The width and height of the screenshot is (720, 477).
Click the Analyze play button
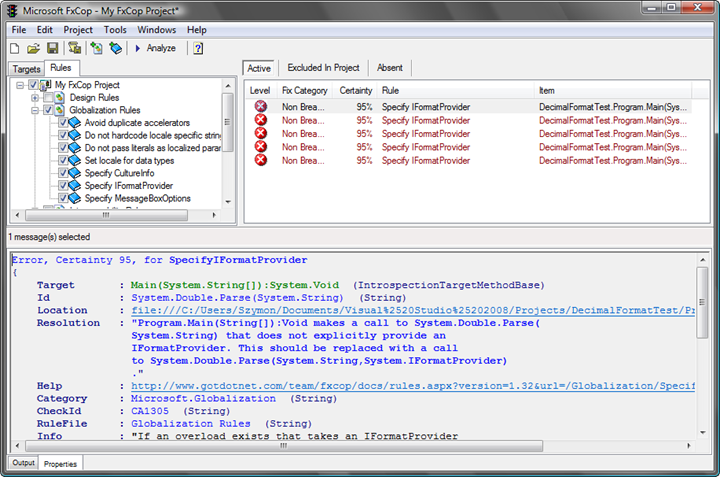(x=156, y=48)
